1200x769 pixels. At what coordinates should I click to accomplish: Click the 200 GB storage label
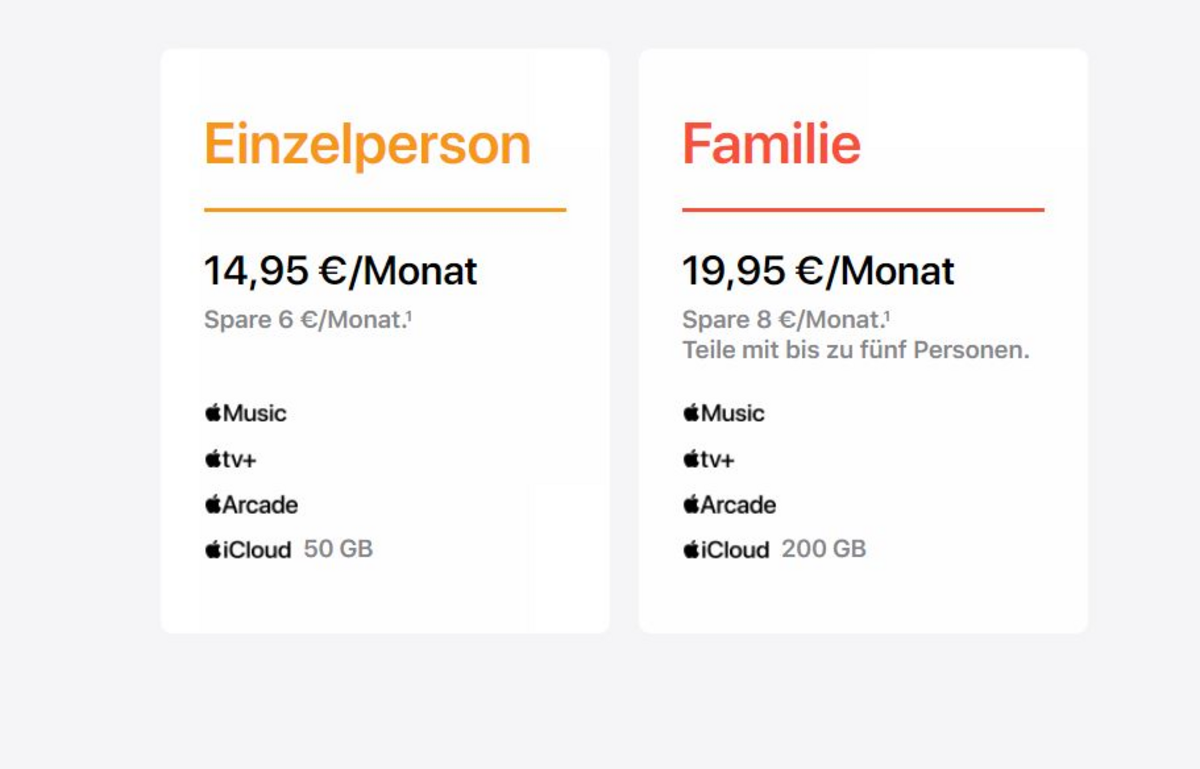coord(824,549)
